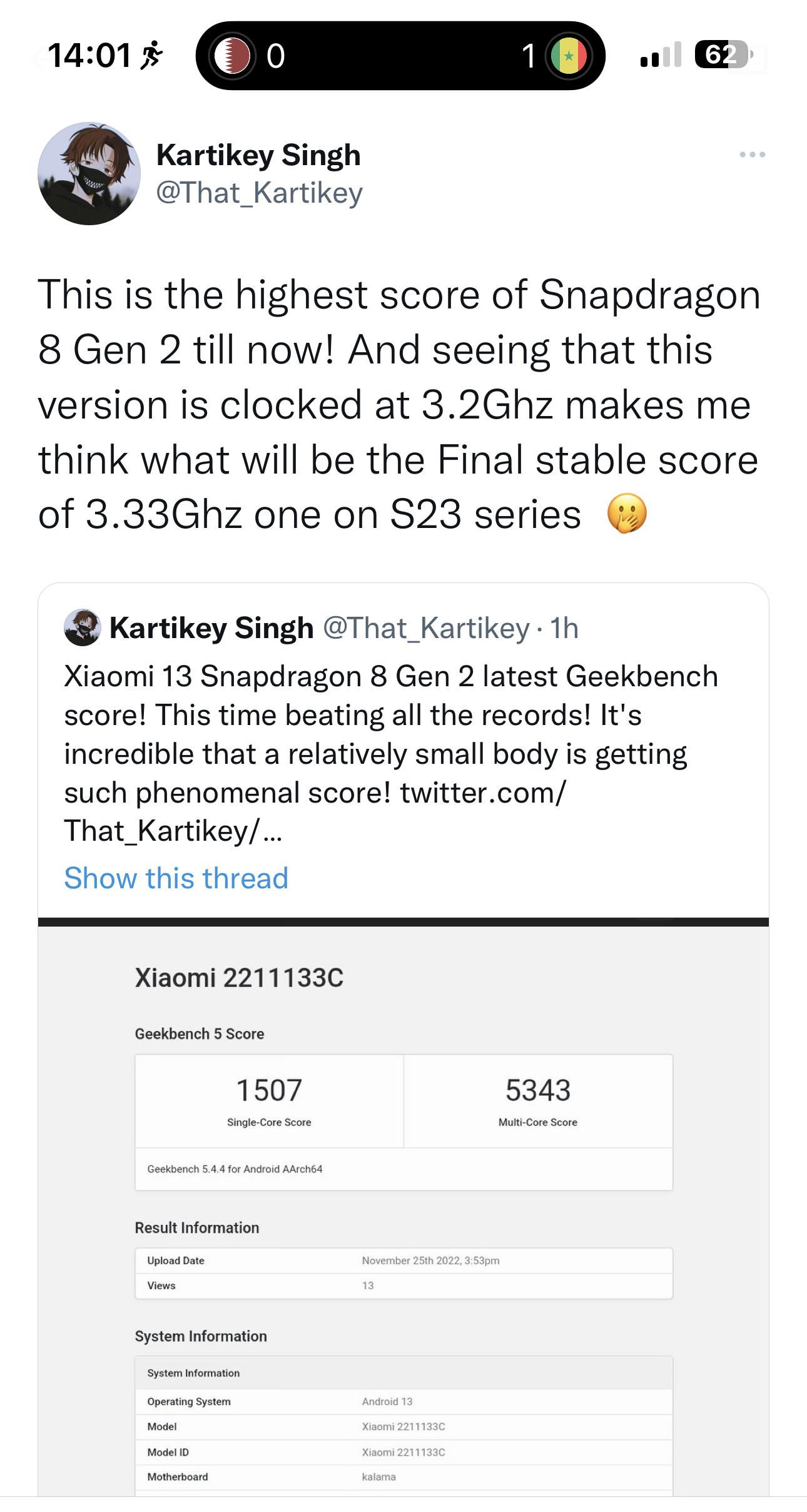Viewport: 807px width, 1512px height.
Task: Tap the Kartikey Singh name in the quoted tweet
Action: [x=211, y=627]
